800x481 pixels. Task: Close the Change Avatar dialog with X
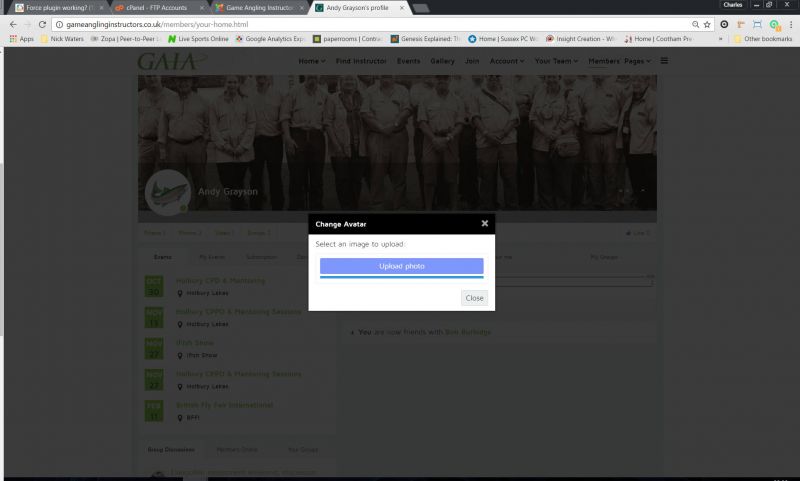(485, 223)
